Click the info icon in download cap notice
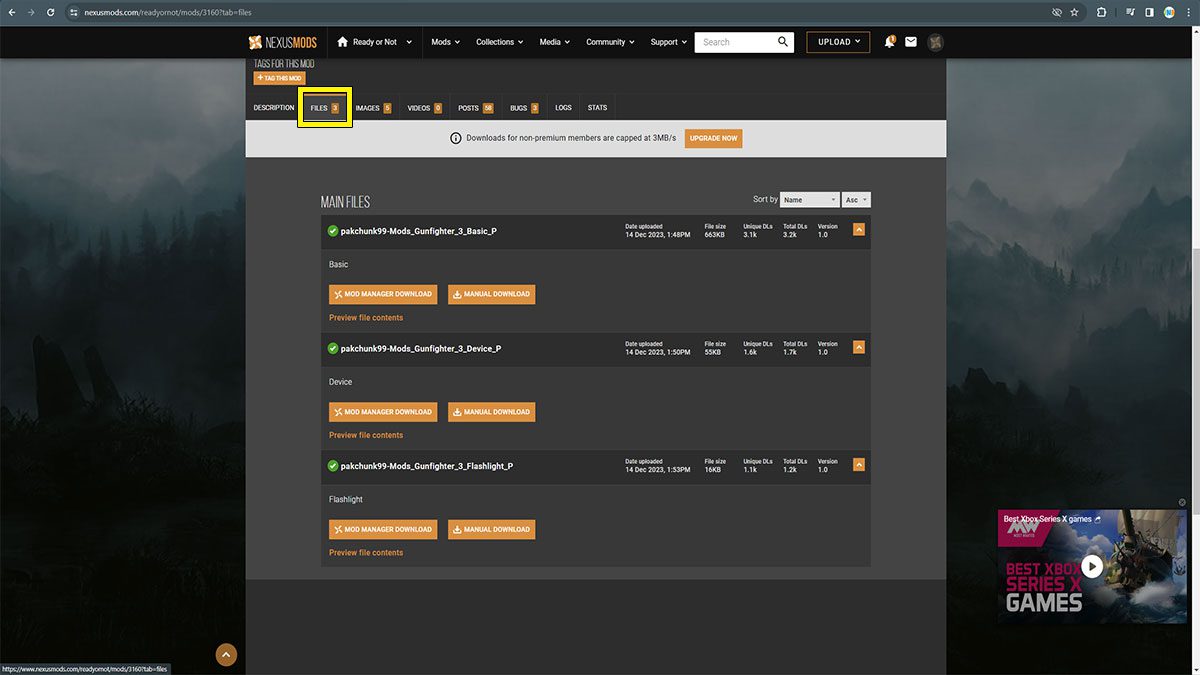Screen dimensions: 1200x675 (x=456, y=138)
